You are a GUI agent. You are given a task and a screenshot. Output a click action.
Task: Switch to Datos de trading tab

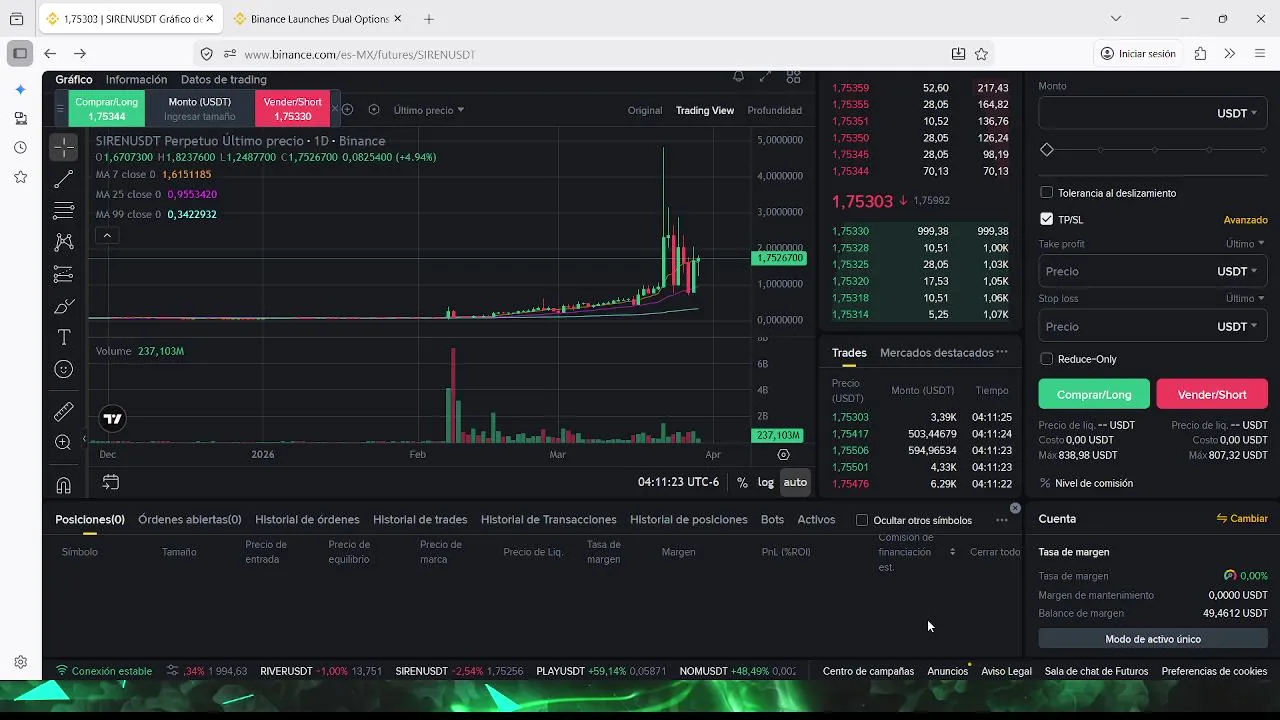coord(223,79)
